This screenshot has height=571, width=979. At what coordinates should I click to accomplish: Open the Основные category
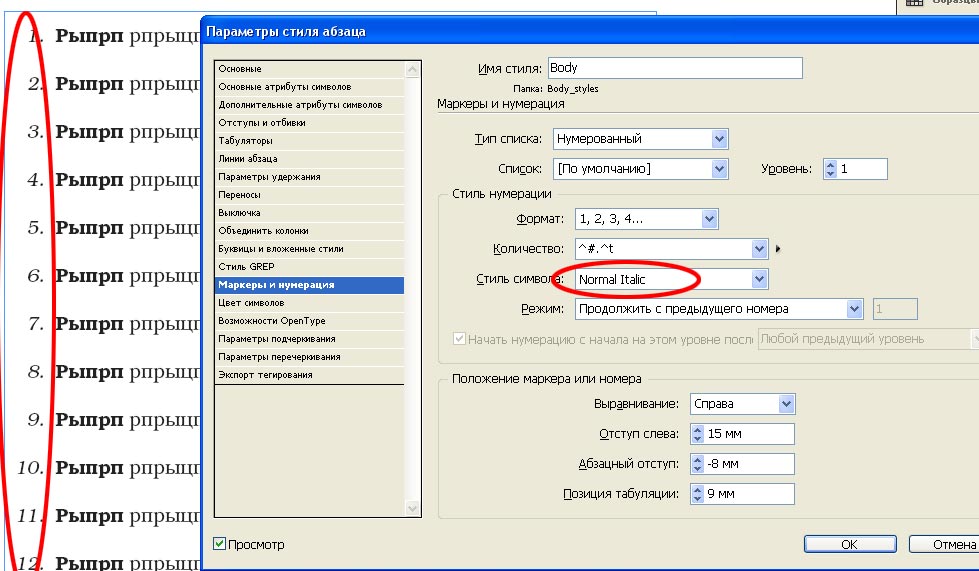point(310,69)
